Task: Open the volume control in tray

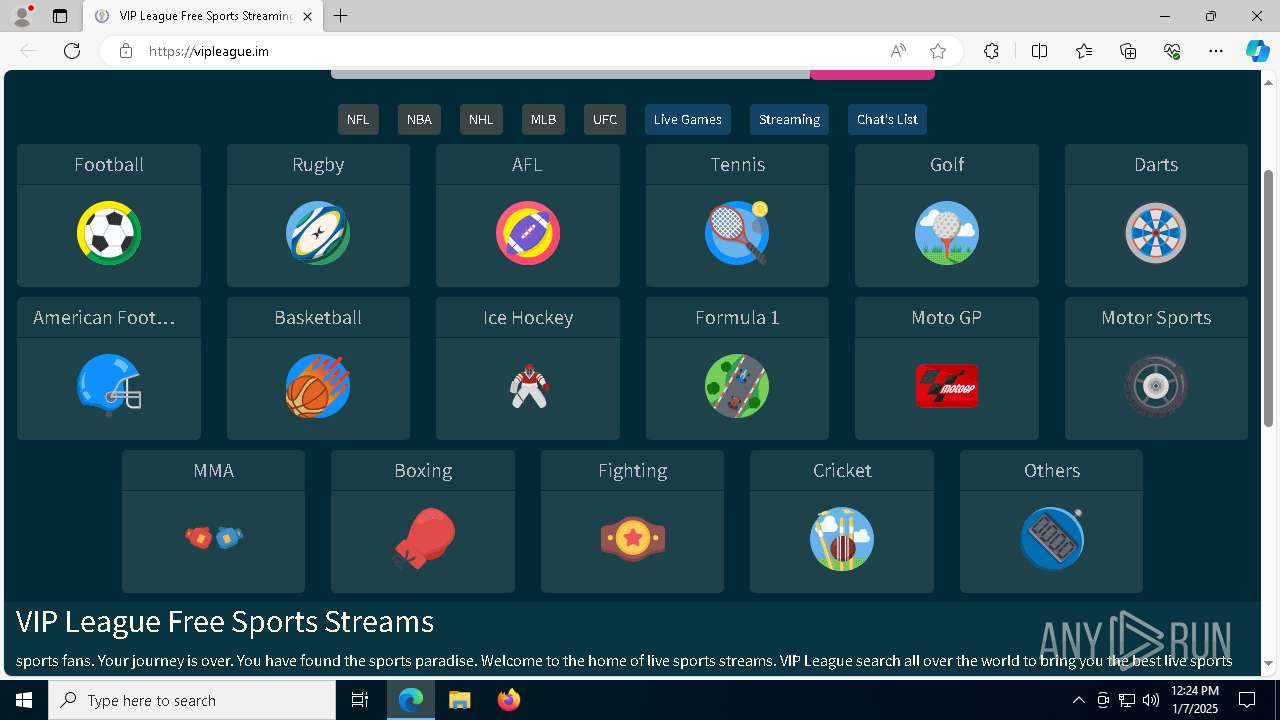Action: coord(1151,700)
